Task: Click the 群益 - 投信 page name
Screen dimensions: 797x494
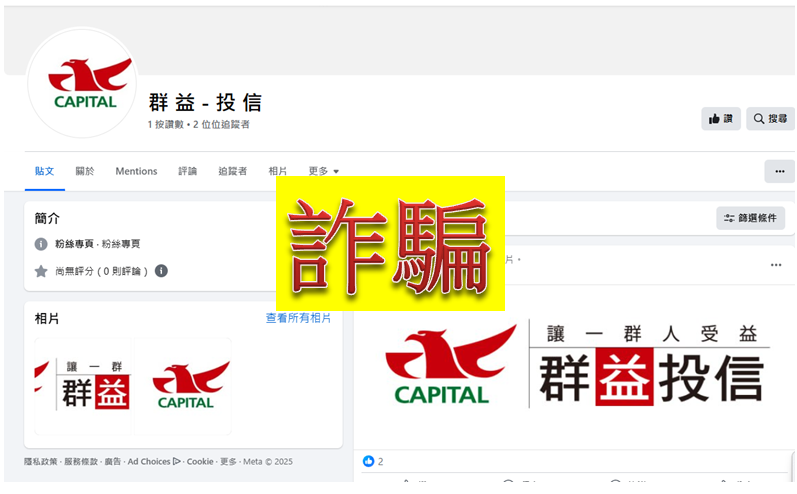Action: coord(205,103)
